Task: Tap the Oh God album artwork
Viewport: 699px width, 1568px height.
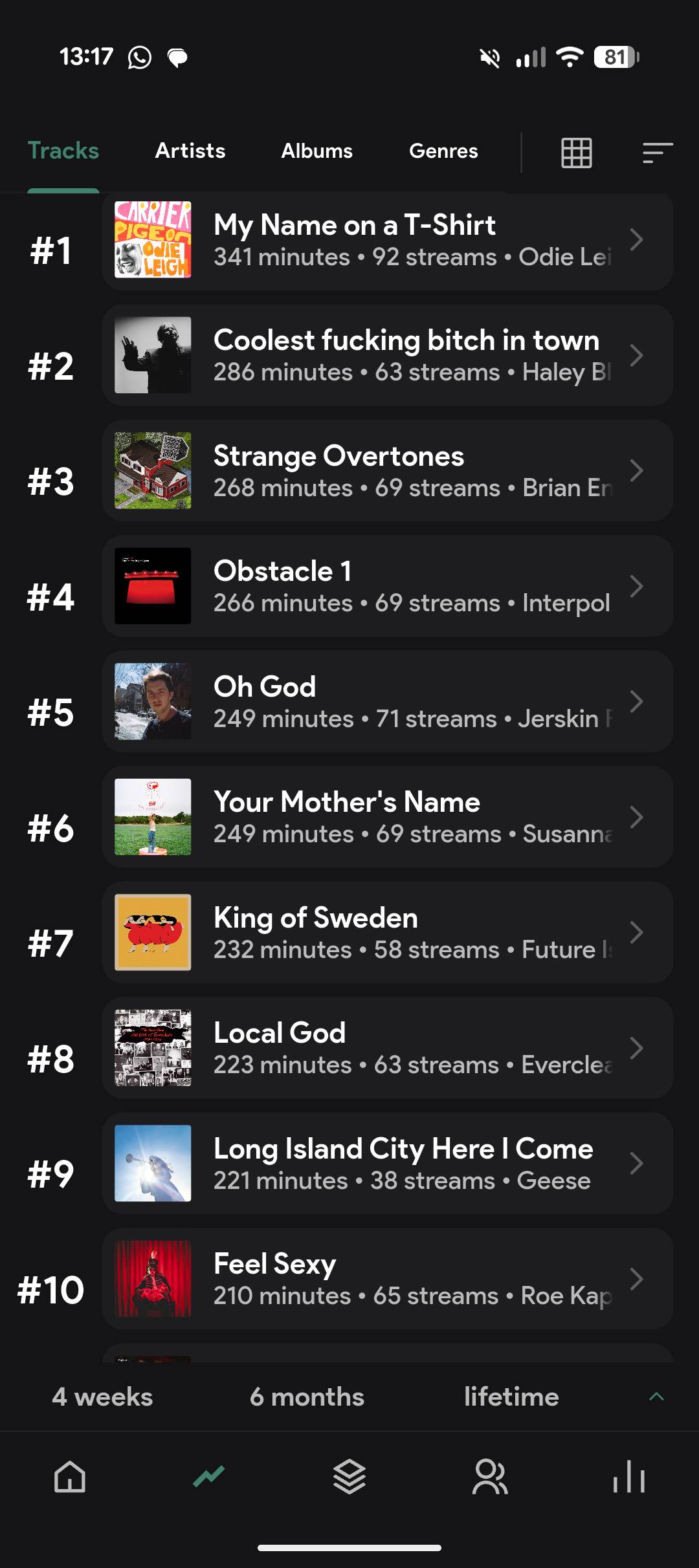Action: 153,701
